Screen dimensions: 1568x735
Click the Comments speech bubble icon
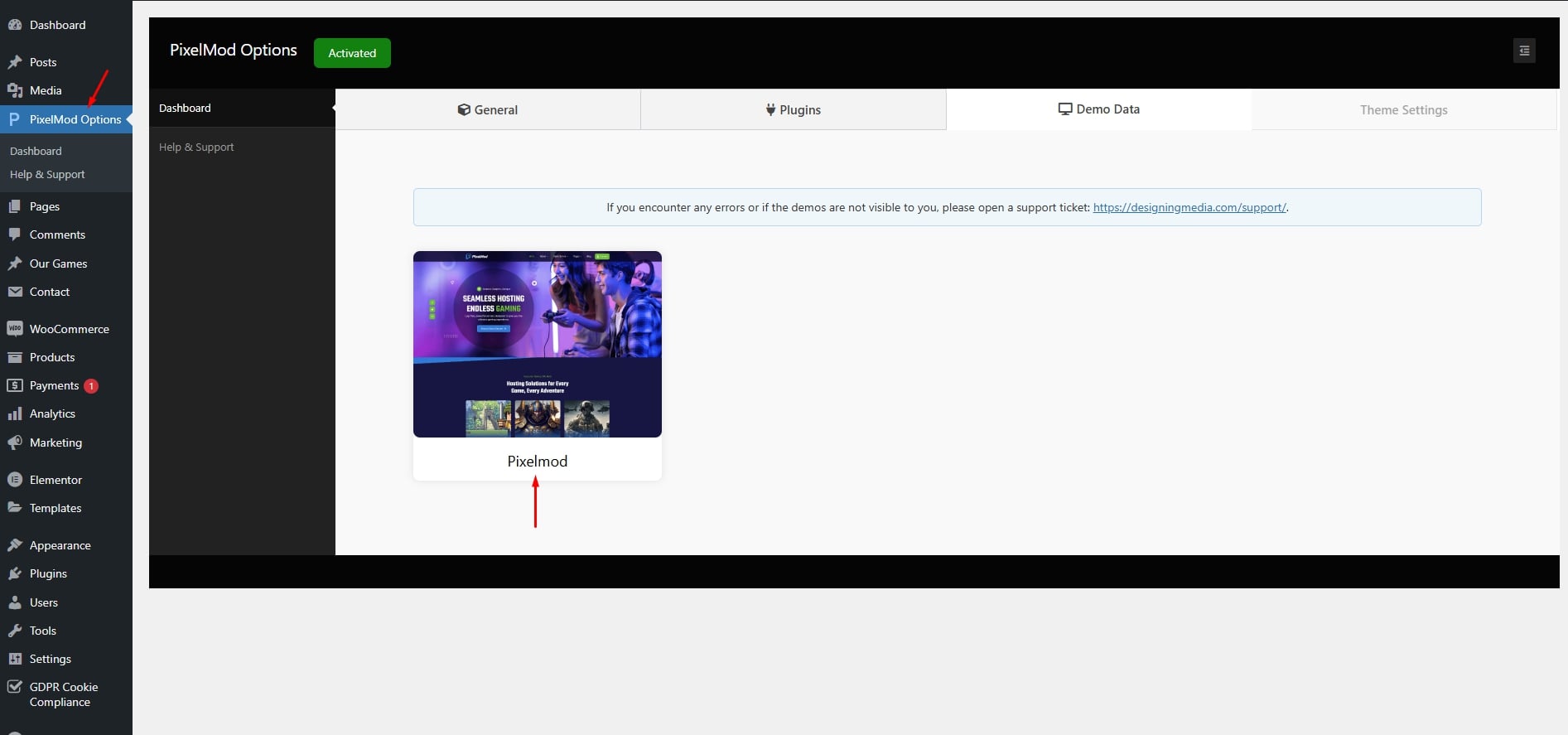click(15, 235)
